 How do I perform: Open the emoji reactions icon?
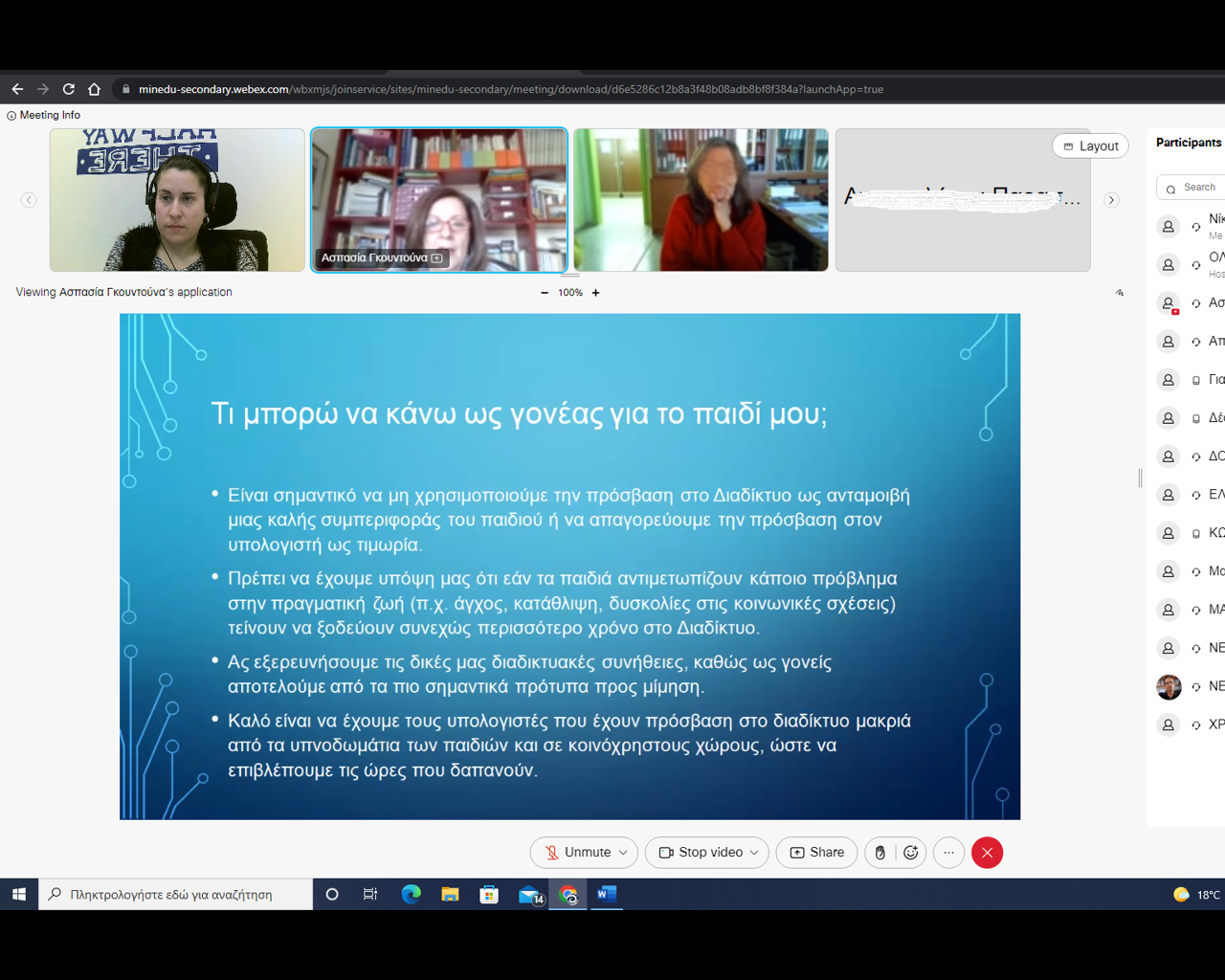click(x=911, y=853)
